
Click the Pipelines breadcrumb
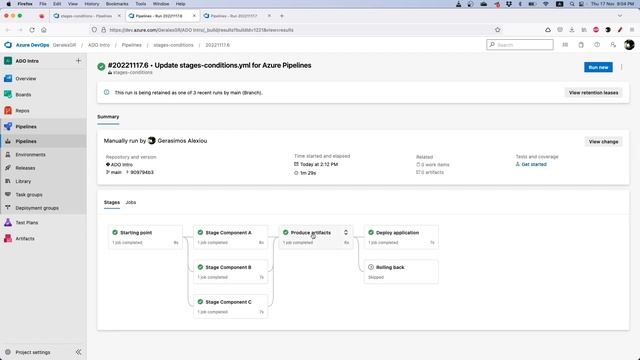click(x=131, y=45)
